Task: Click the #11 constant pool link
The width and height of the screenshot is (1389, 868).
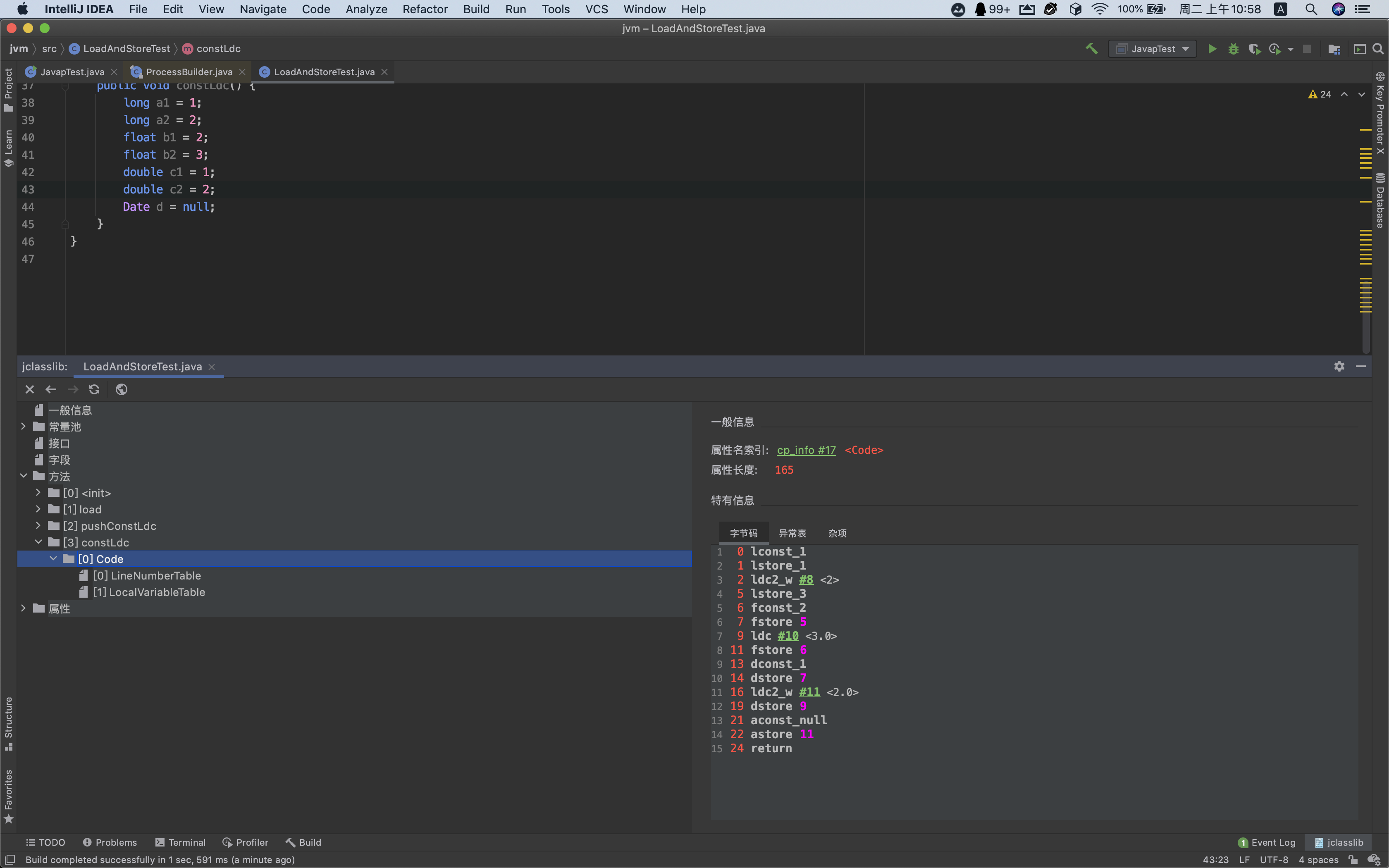Action: (809, 692)
